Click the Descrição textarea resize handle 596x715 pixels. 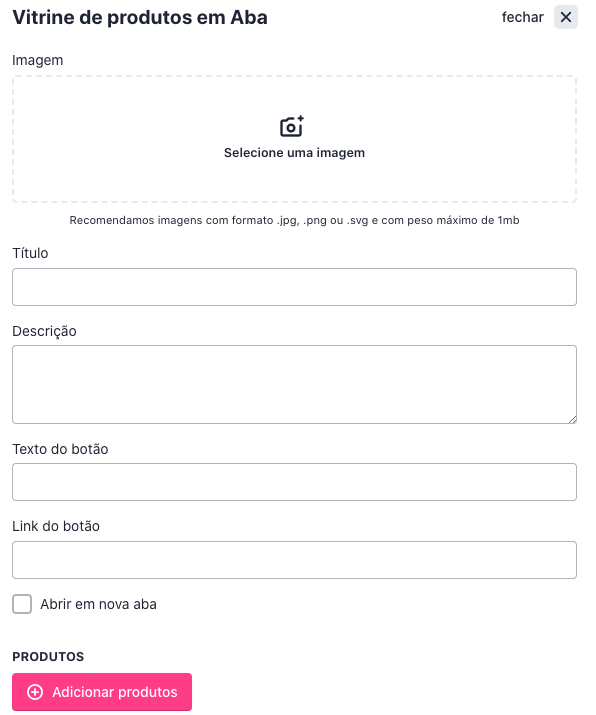click(573, 420)
